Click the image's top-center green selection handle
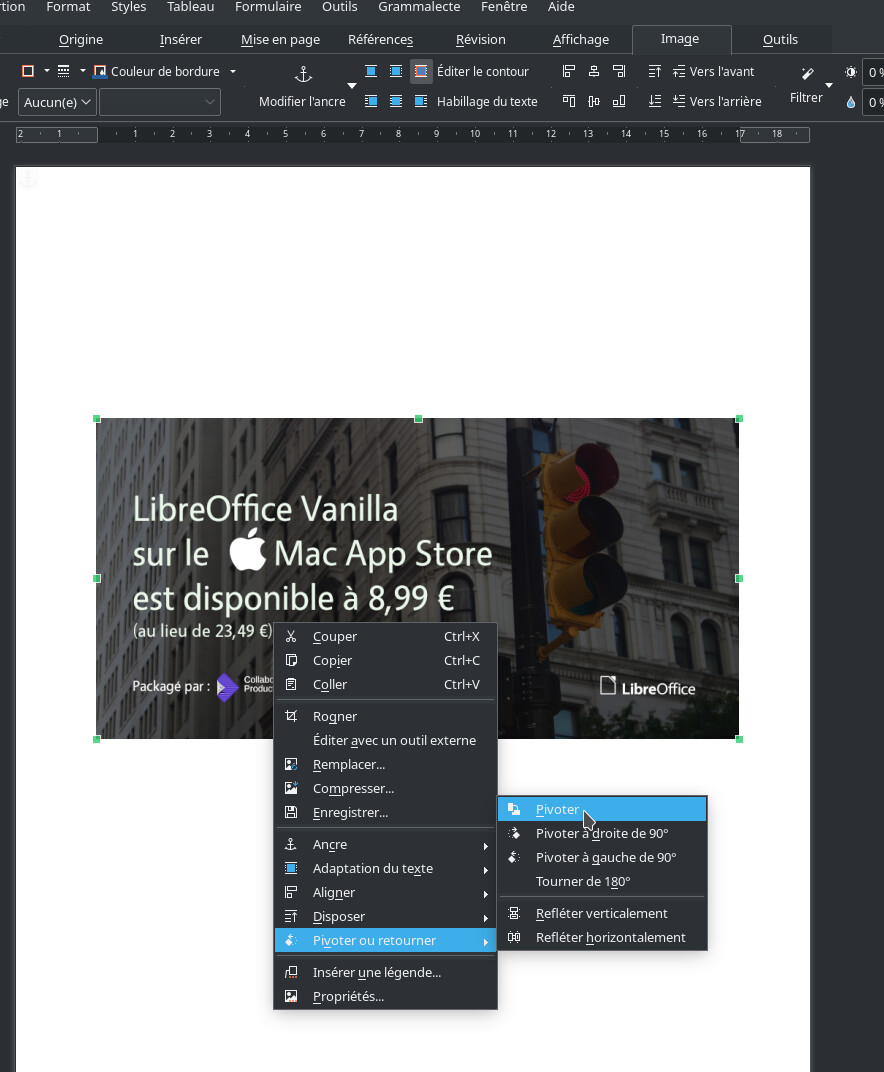Screen dimensions: 884x1072 [x=418, y=419]
